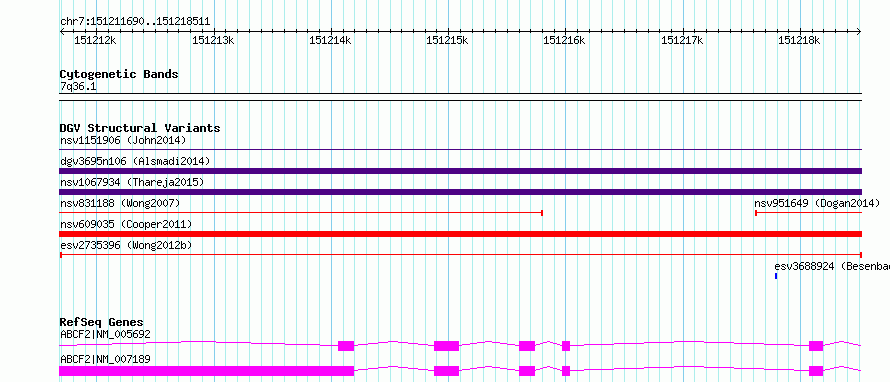Select NM_005692 exon near 151218k
The width and height of the screenshot is (890, 382).
(x=816, y=346)
